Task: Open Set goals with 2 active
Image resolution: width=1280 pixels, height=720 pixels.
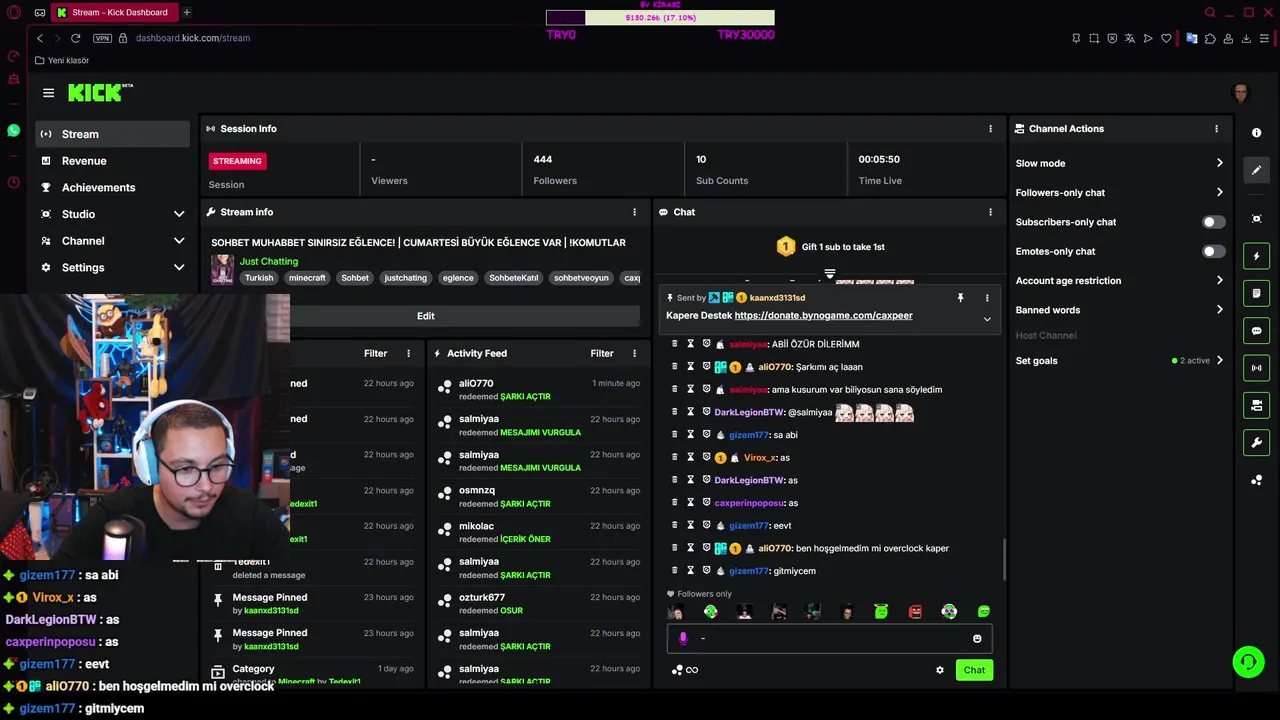Action: coord(1119,361)
